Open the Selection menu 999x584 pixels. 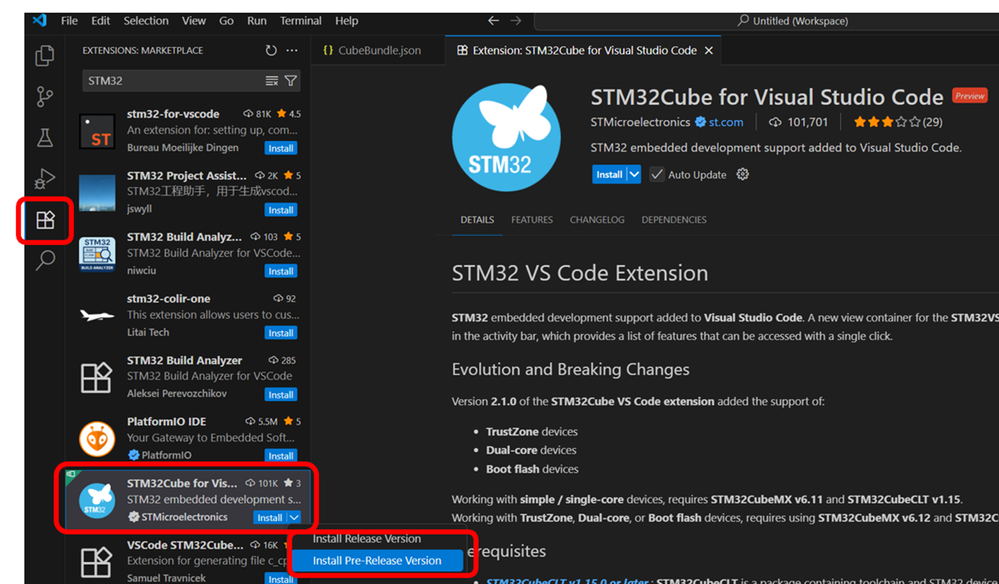click(146, 20)
